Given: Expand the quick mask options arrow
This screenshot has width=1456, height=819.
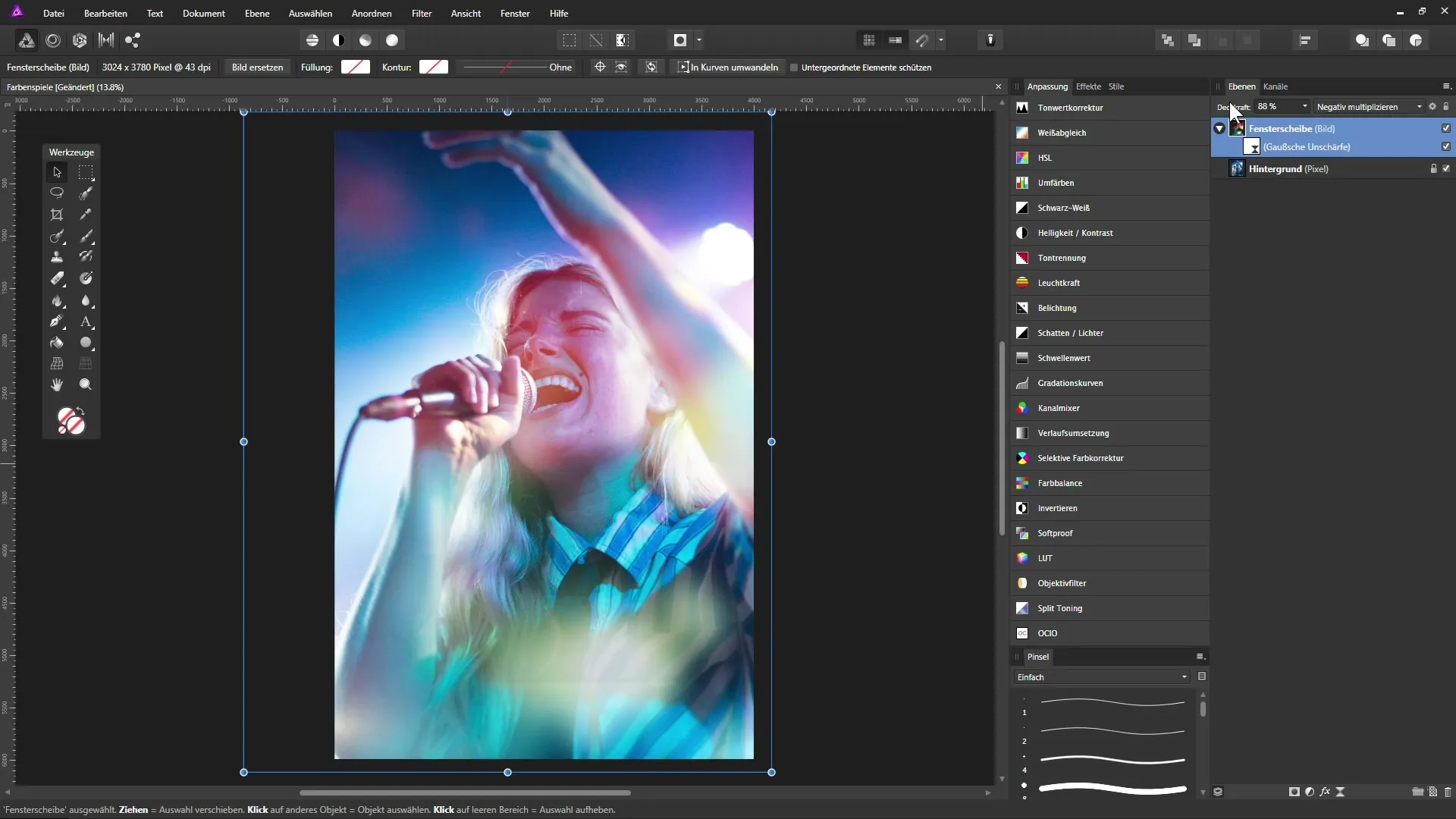Looking at the screenshot, I should (x=699, y=40).
